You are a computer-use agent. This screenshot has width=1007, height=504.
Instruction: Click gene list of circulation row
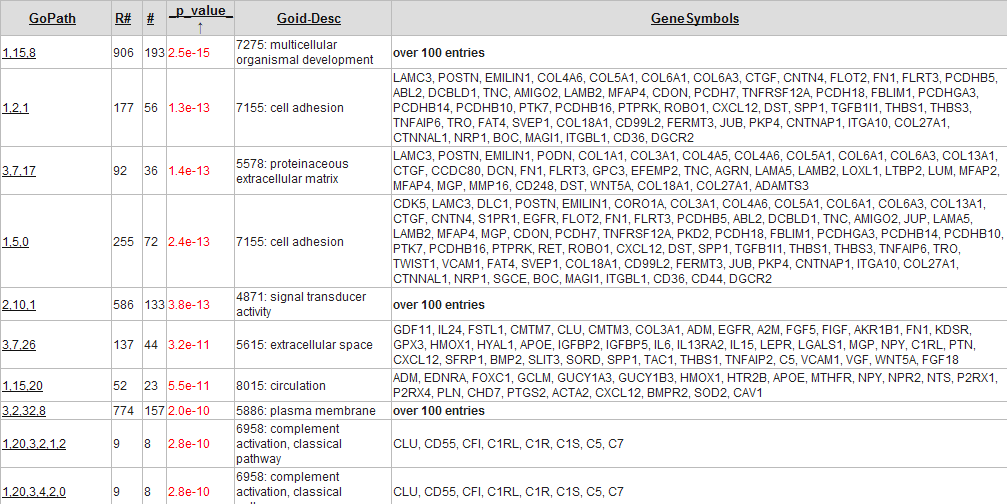coord(697,385)
